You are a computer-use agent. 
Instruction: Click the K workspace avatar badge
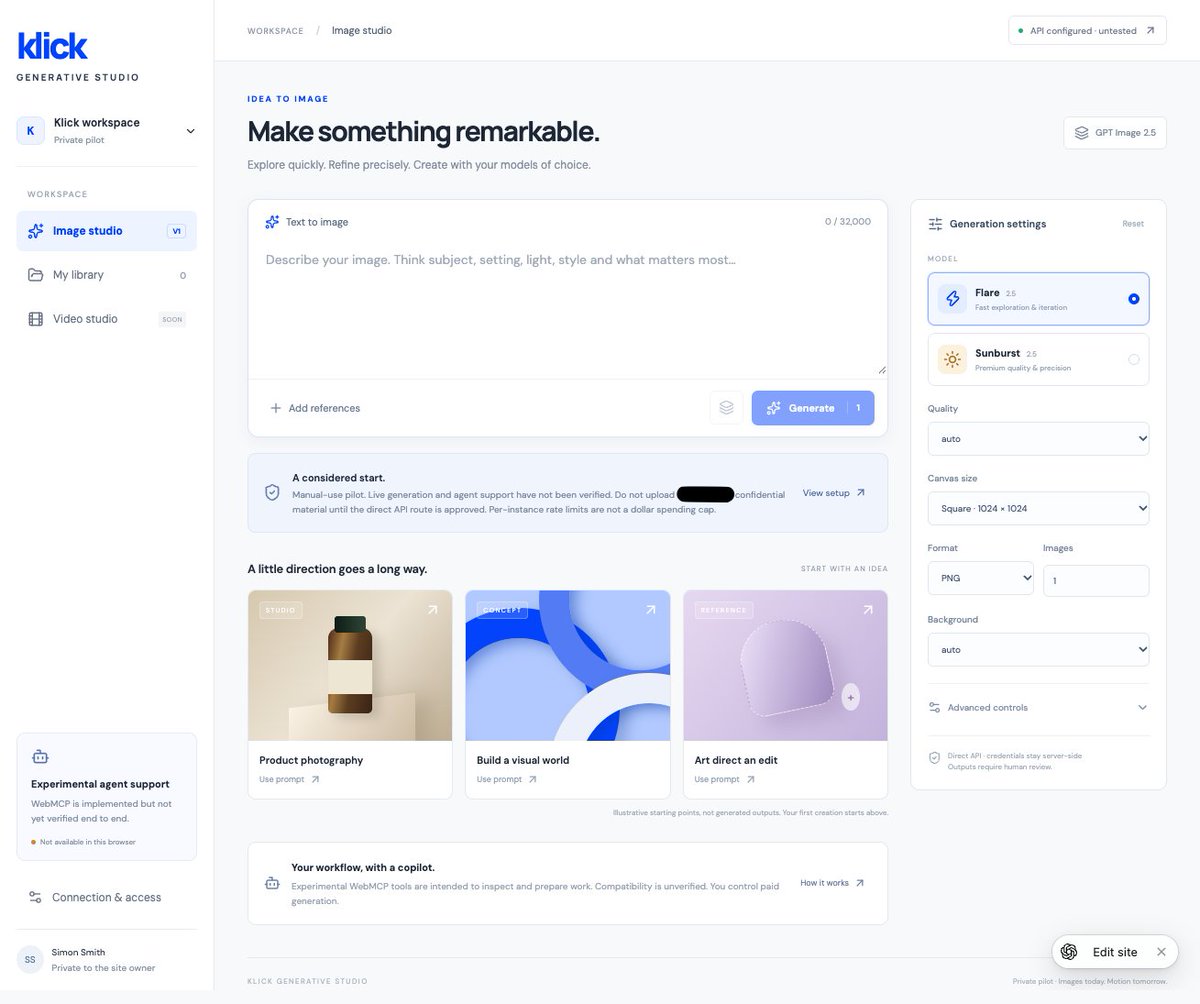(31, 130)
